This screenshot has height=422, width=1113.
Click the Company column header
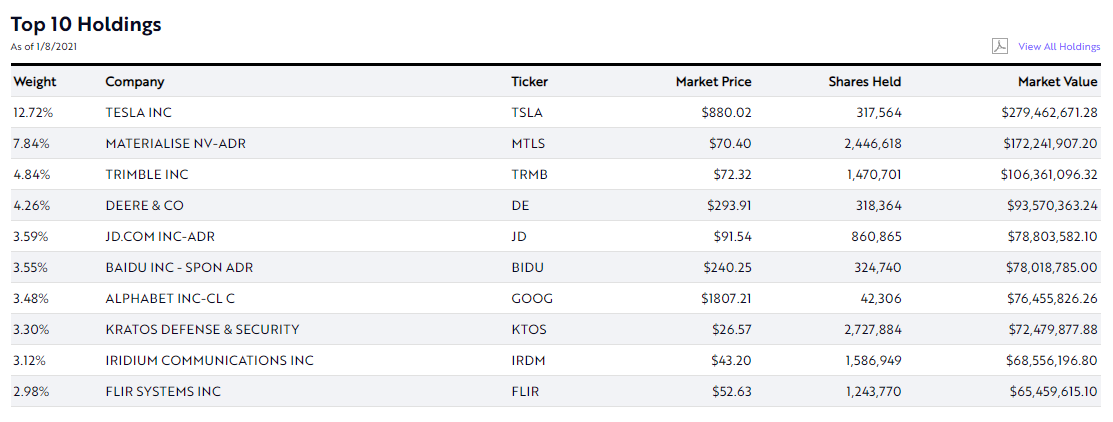point(134,82)
